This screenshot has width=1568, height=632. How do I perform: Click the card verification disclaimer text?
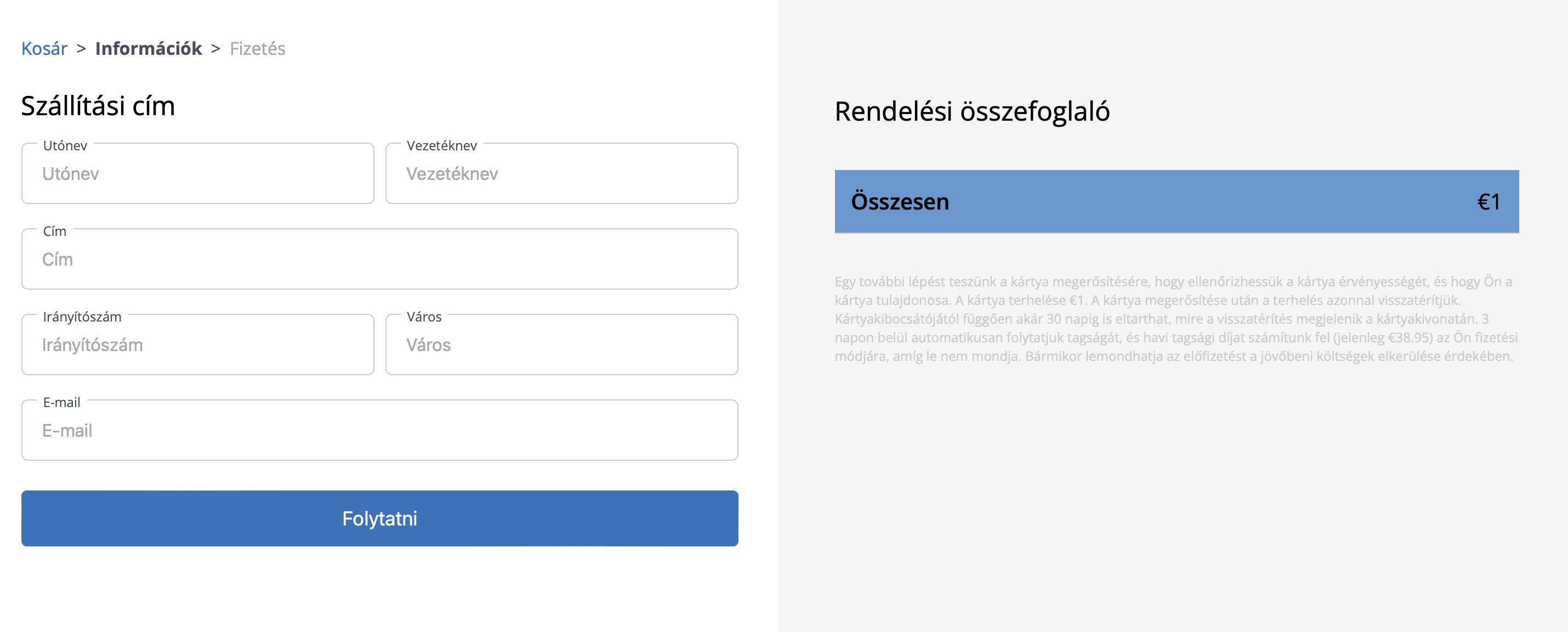point(1176,319)
